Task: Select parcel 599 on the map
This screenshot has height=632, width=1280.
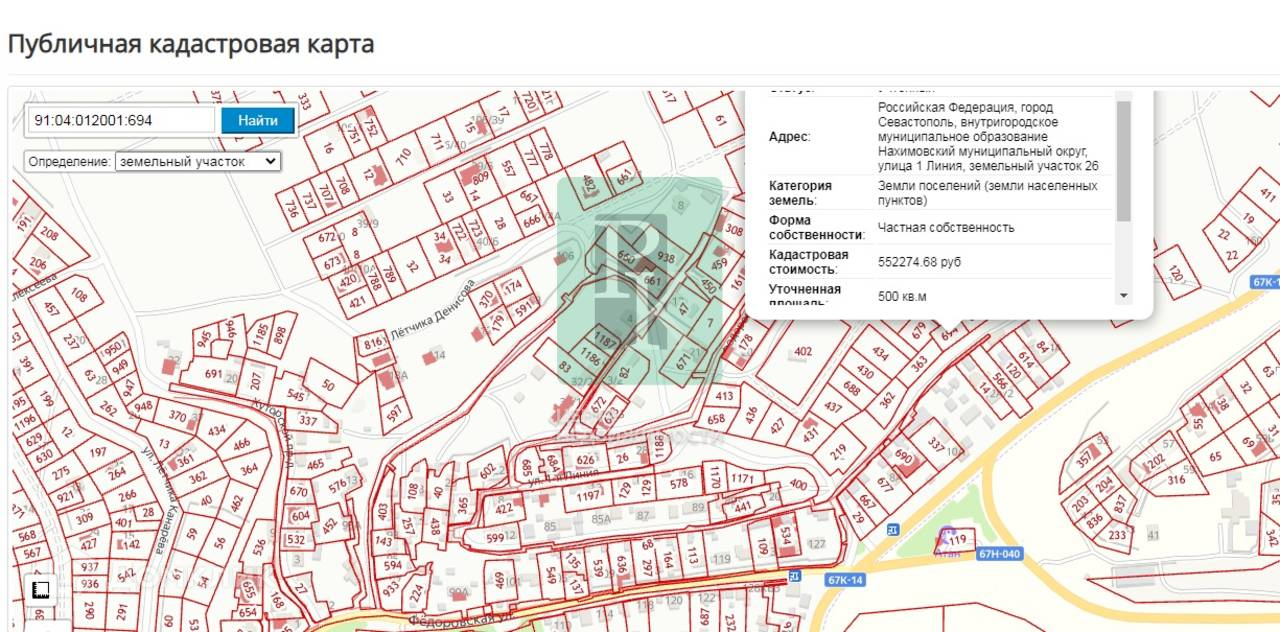Action: click(494, 537)
